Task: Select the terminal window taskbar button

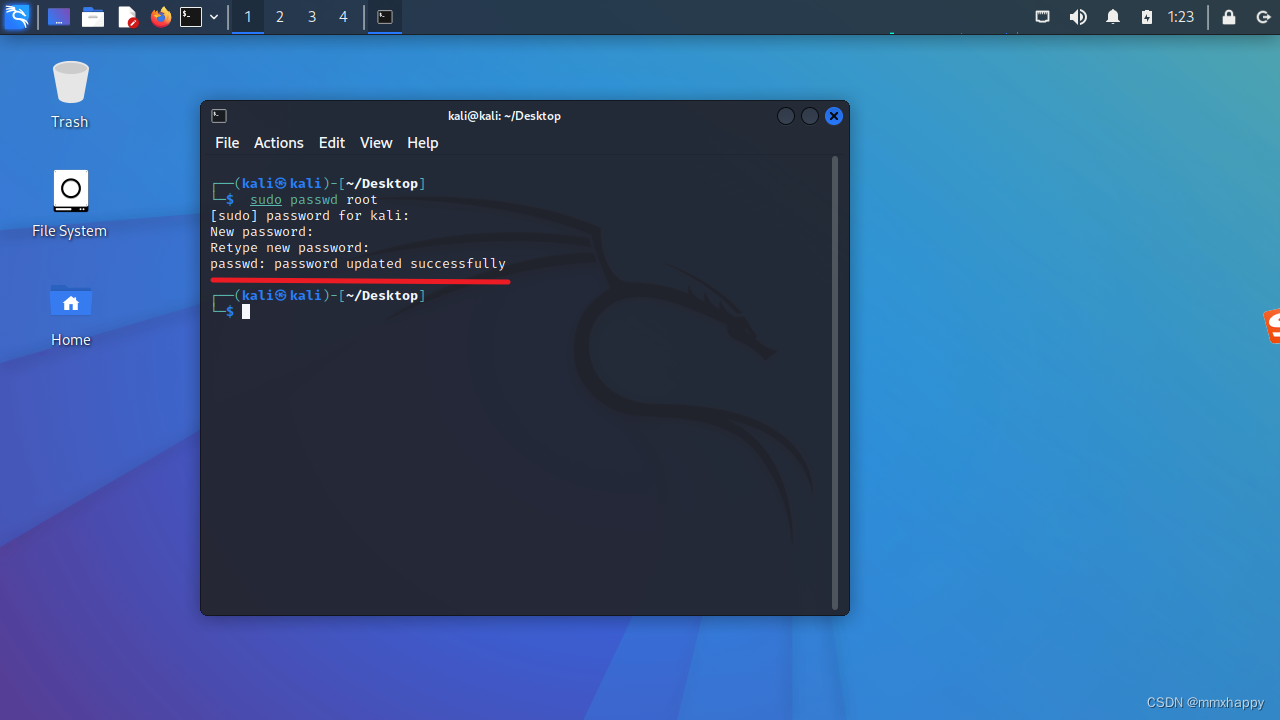Action: [x=385, y=17]
